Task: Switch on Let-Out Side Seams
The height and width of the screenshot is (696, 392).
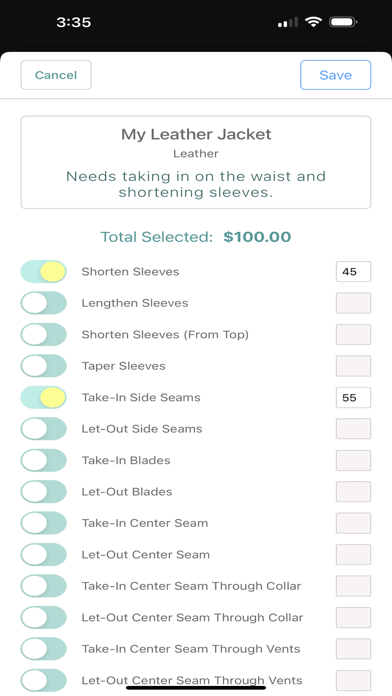Action: [x=44, y=429]
